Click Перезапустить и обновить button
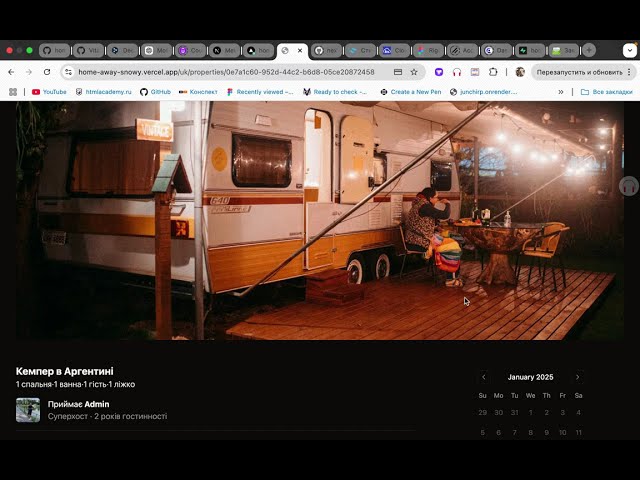Screen dimensions: 640x480 click(x=579, y=72)
